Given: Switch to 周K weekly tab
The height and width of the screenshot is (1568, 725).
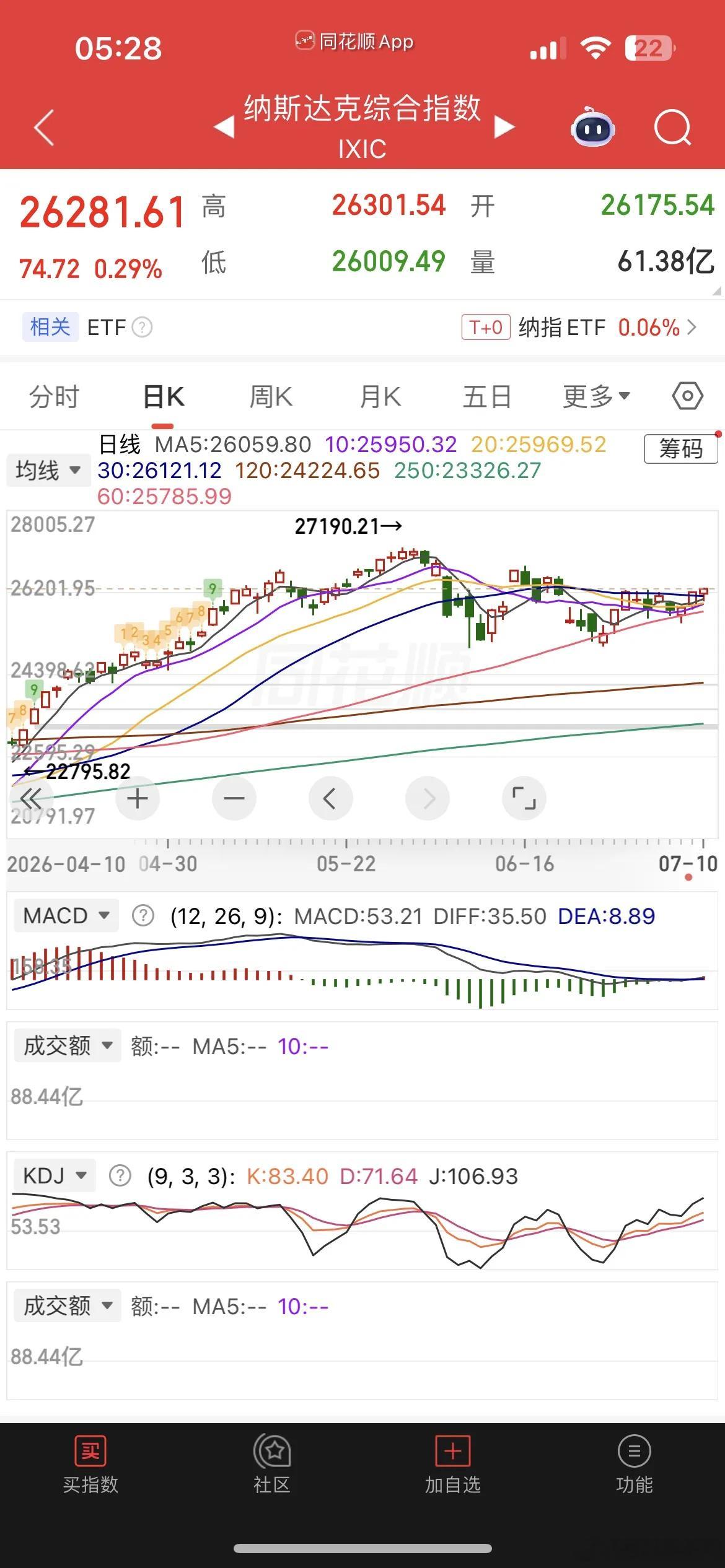Looking at the screenshot, I should point(271,396).
